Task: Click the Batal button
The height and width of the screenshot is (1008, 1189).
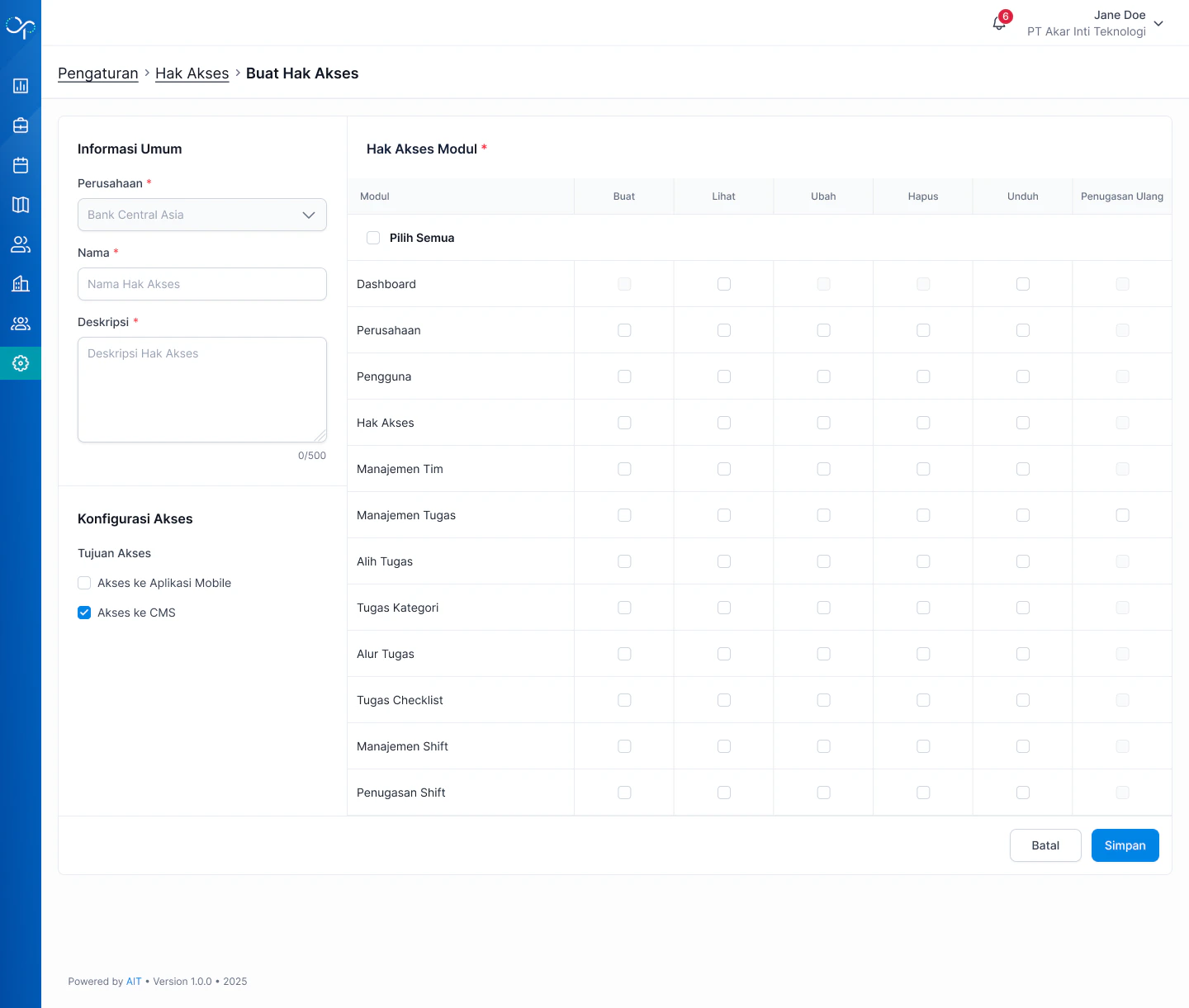Action: pyautogui.click(x=1045, y=845)
